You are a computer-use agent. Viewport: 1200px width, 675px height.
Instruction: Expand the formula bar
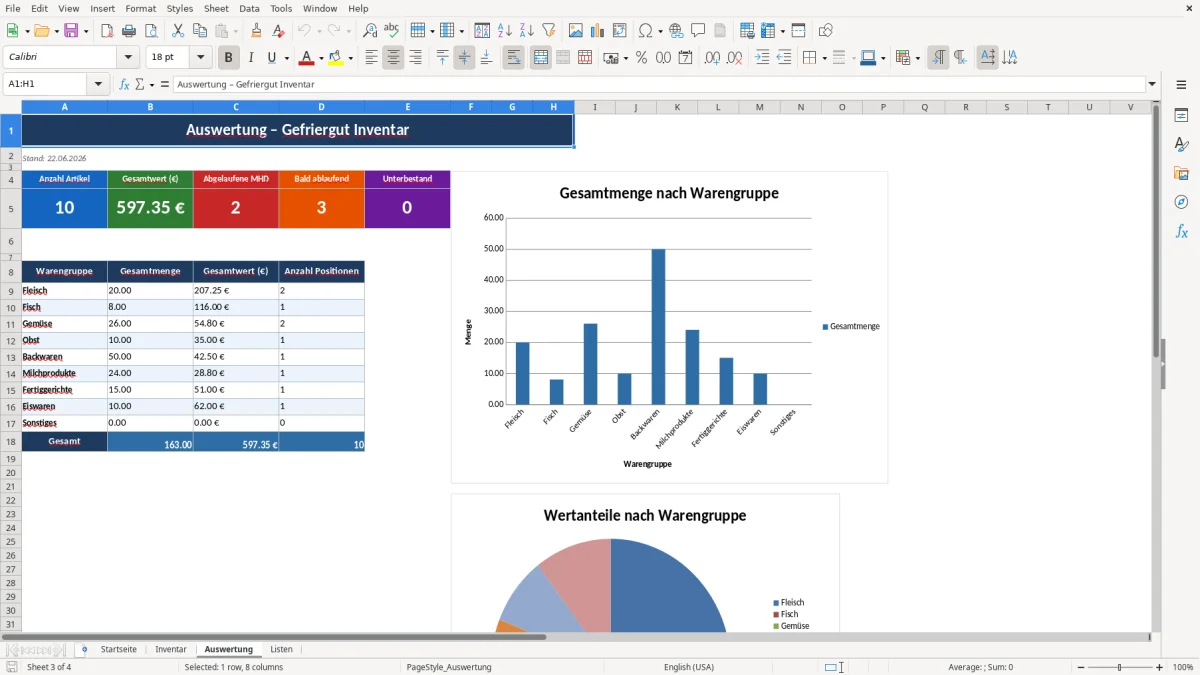[1152, 85]
